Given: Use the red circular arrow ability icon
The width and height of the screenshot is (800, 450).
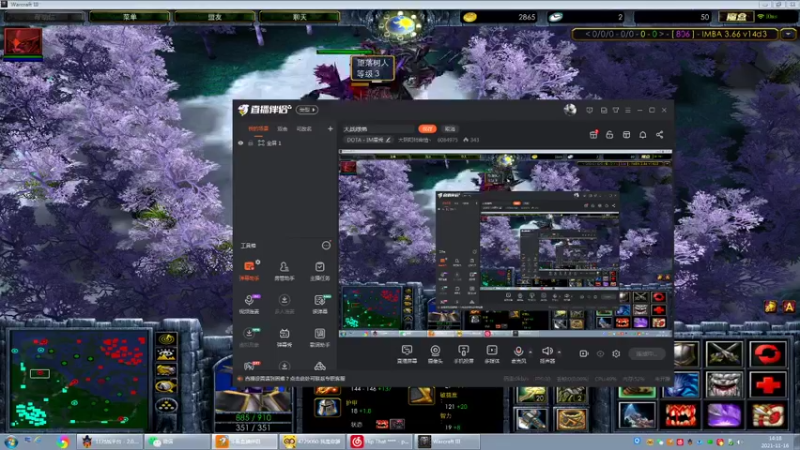Looking at the screenshot, I should point(768,354).
